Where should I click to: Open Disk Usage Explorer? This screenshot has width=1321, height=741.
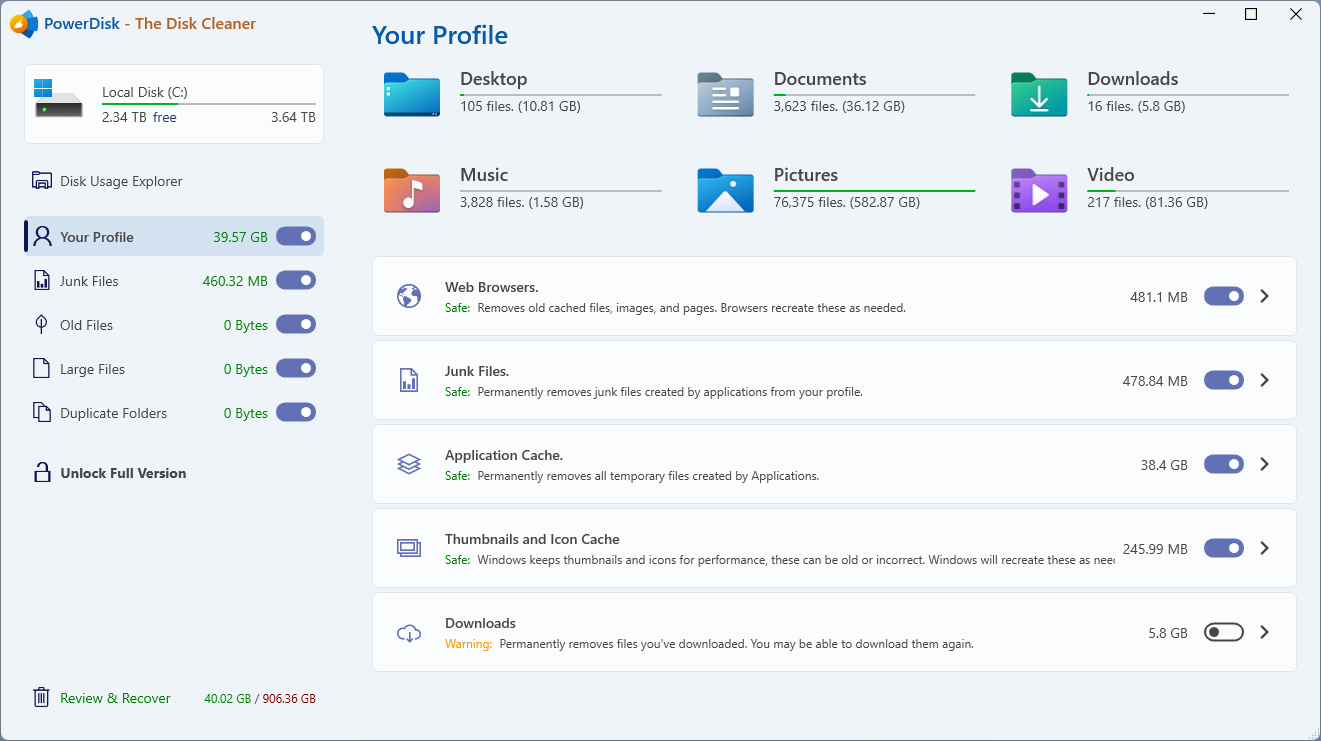pos(121,181)
